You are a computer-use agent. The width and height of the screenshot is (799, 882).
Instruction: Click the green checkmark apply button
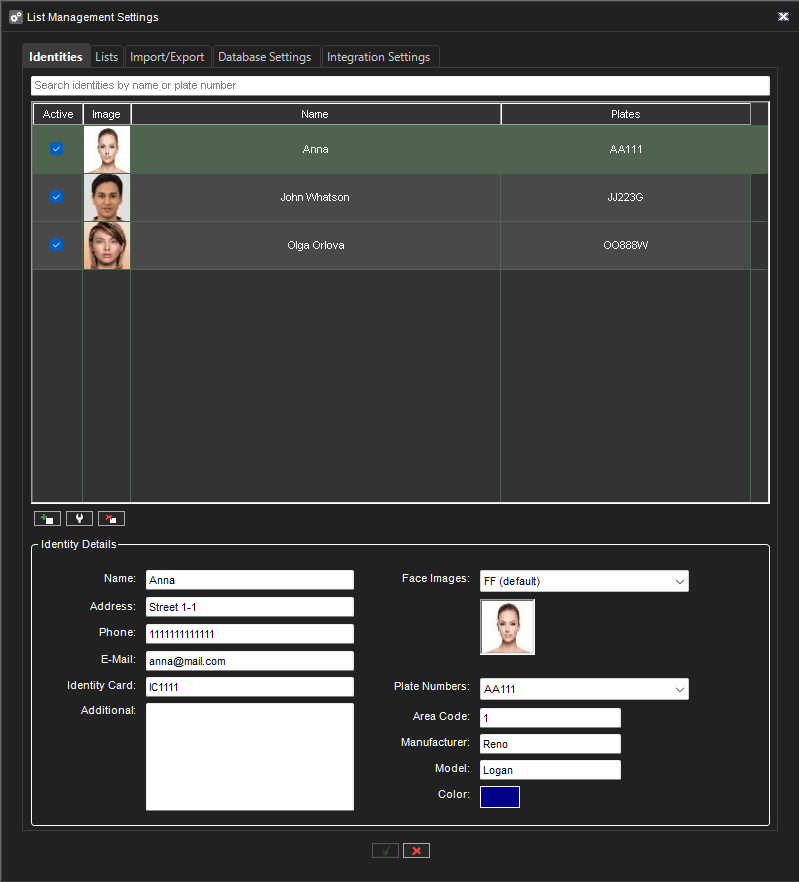pos(385,850)
